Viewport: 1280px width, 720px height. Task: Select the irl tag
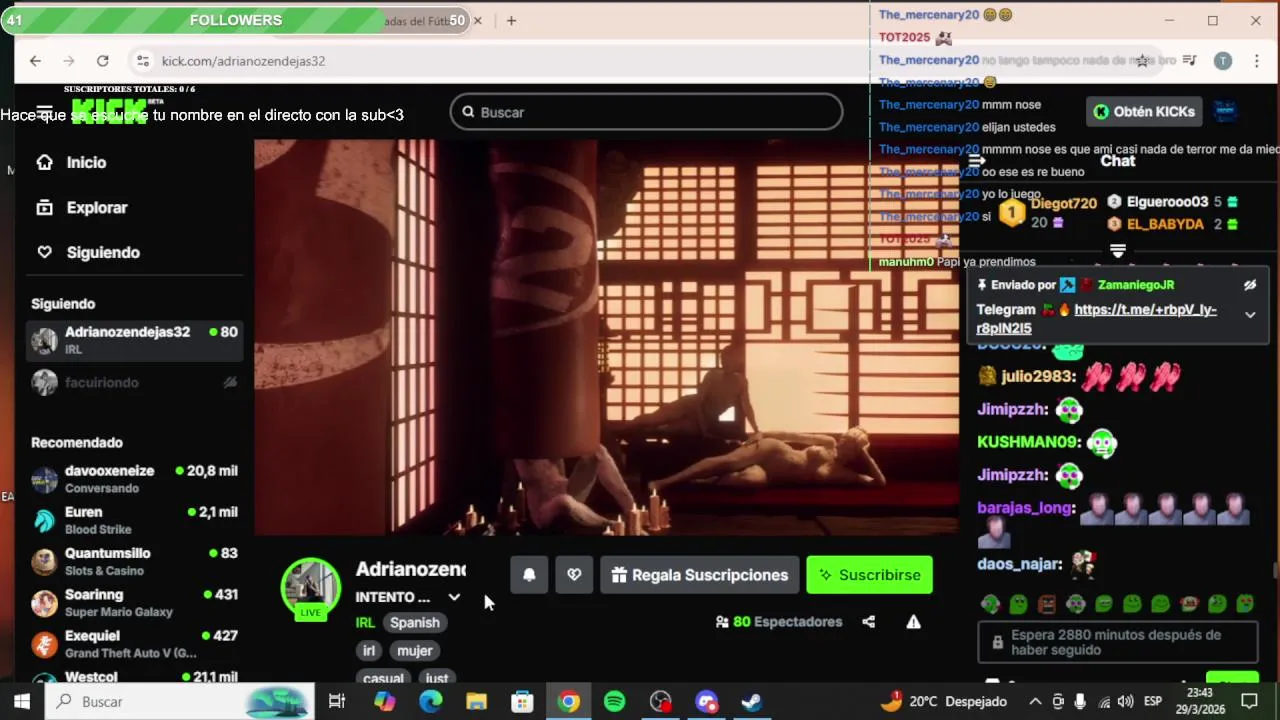[x=369, y=650]
